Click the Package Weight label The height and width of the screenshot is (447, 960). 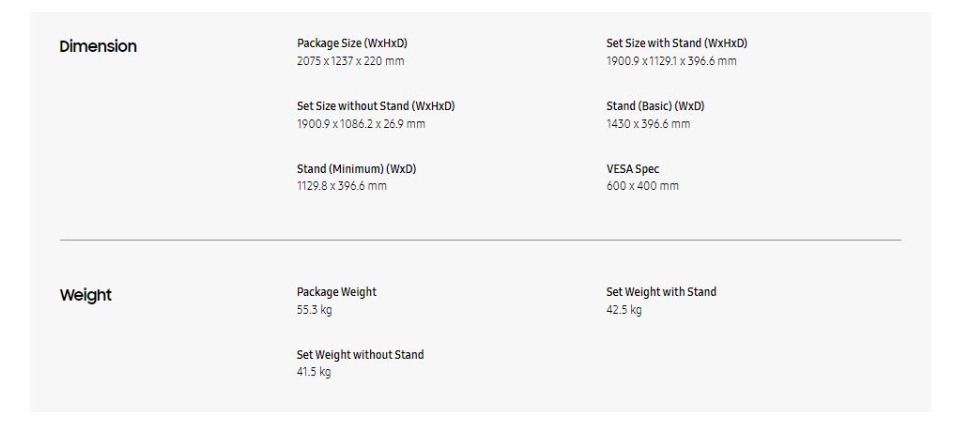pyautogui.click(x=336, y=292)
